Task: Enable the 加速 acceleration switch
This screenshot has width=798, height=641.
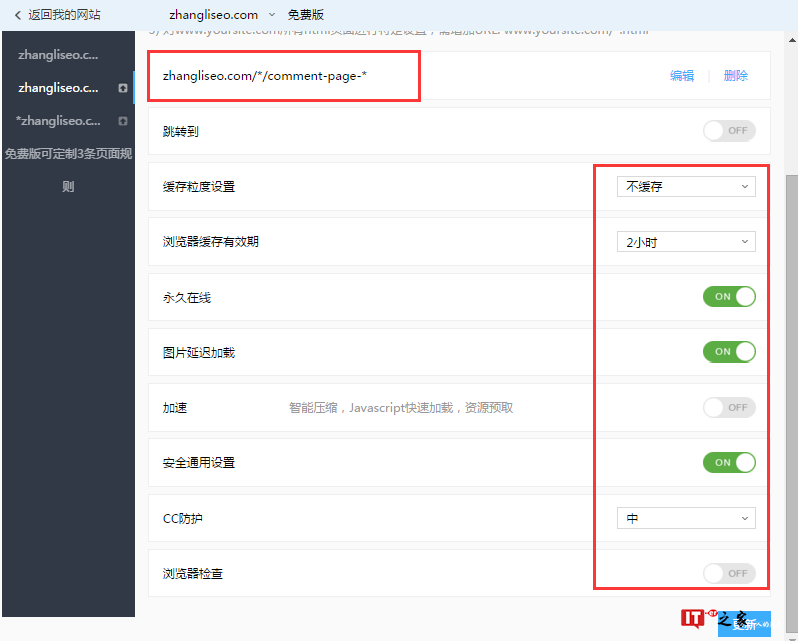Action: [728, 407]
